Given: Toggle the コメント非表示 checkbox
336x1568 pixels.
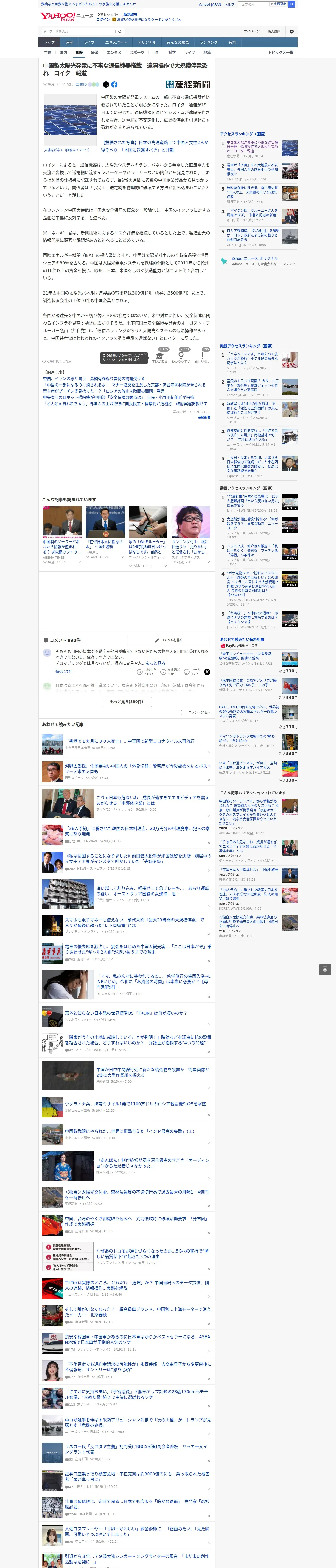Looking at the screenshot, I should [183, 712].
